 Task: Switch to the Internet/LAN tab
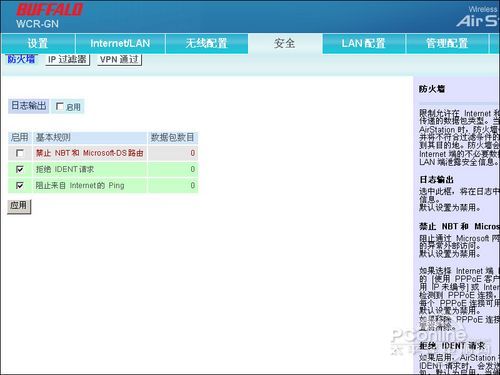pyautogui.click(x=120, y=43)
